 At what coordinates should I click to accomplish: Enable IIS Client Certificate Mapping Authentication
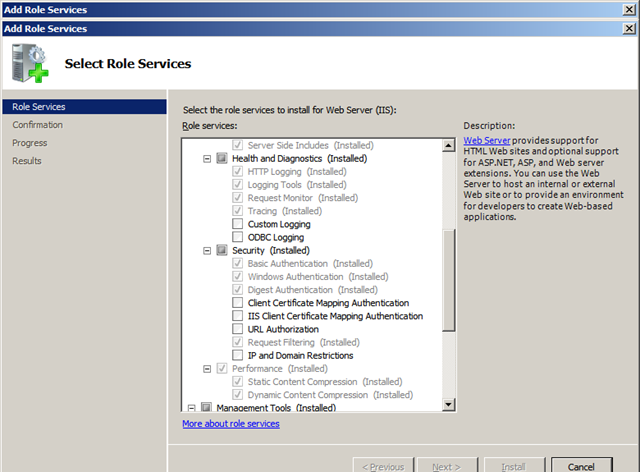click(x=237, y=316)
